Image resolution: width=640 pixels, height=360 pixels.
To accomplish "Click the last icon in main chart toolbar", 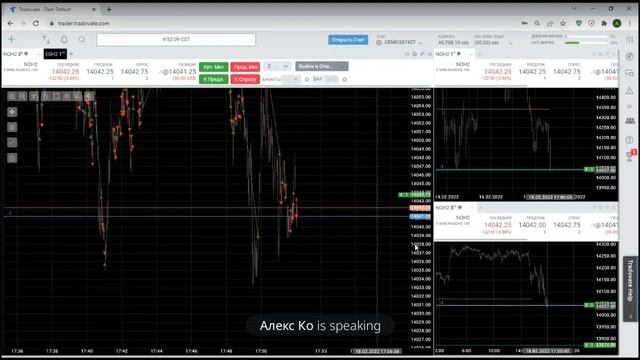I will (89, 96).
